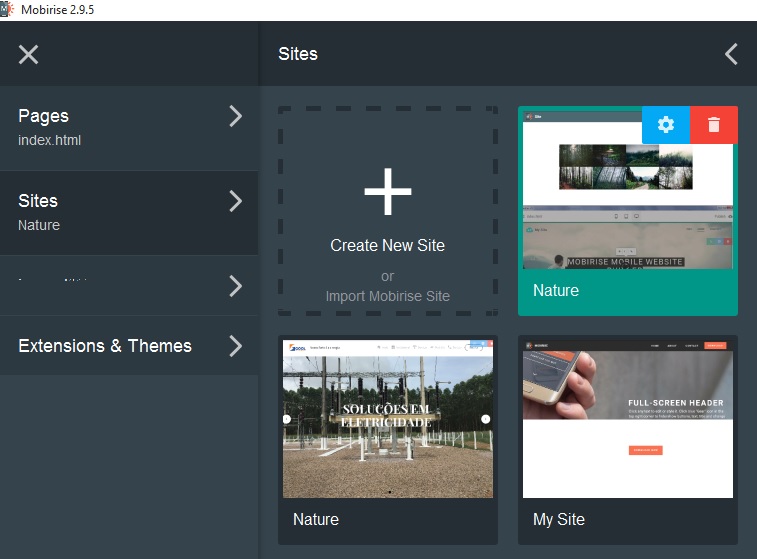
Task: Click the Mobirise app icon in title bar
Action: pyautogui.click(x=9, y=10)
